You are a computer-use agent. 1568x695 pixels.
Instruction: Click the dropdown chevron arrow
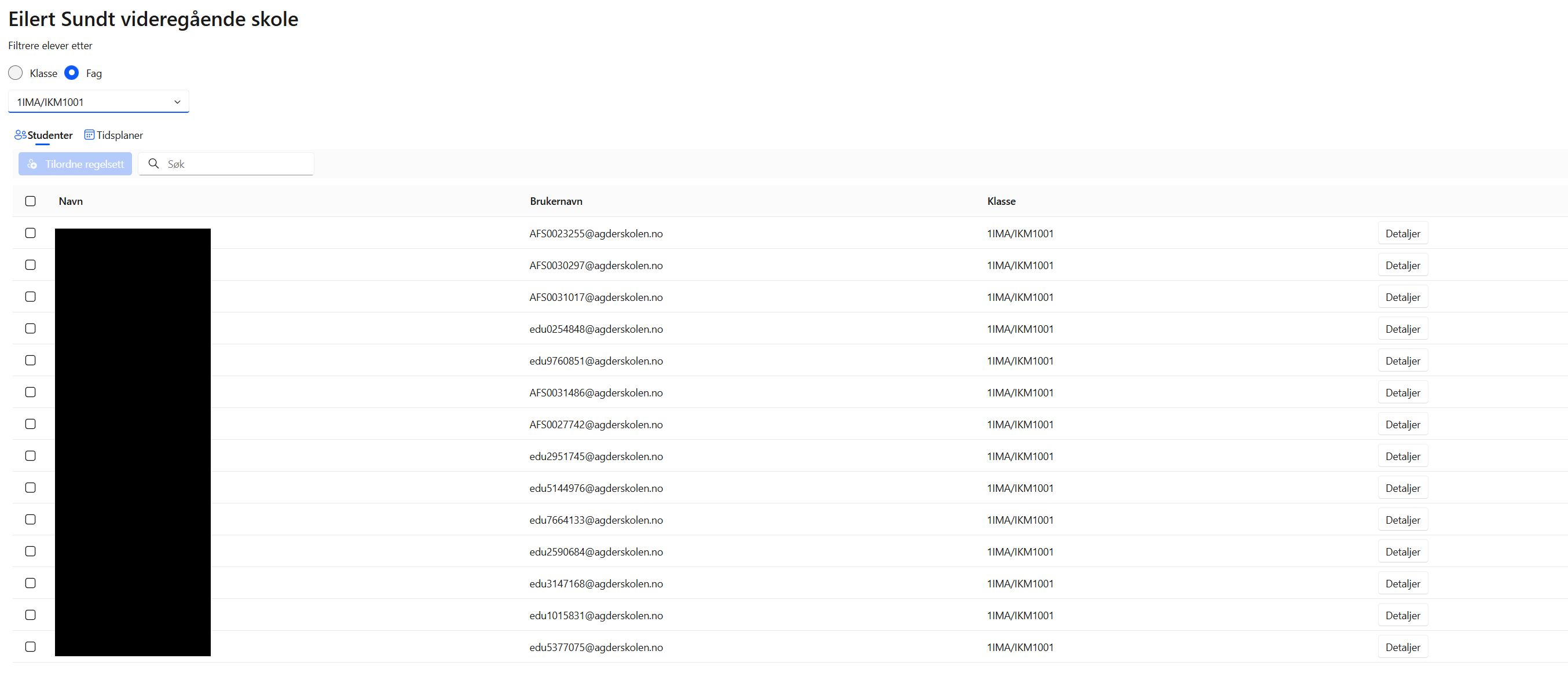tap(177, 102)
